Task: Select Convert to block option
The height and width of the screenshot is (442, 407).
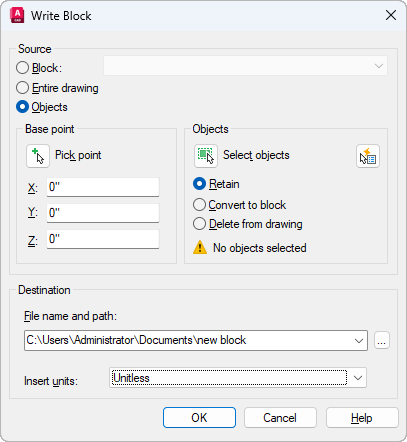Action: tap(199, 205)
